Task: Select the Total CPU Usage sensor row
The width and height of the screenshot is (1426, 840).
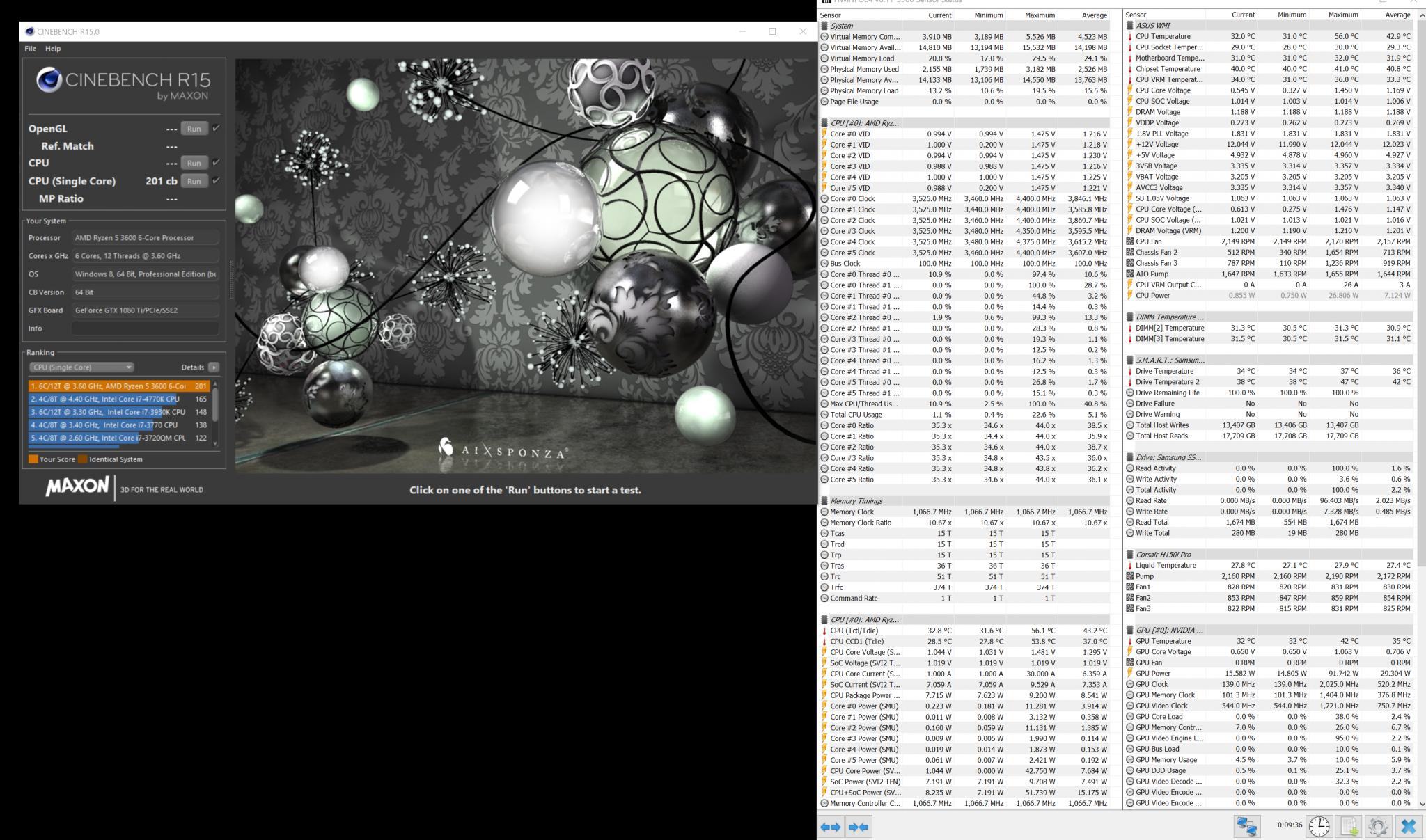Action: [964, 415]
